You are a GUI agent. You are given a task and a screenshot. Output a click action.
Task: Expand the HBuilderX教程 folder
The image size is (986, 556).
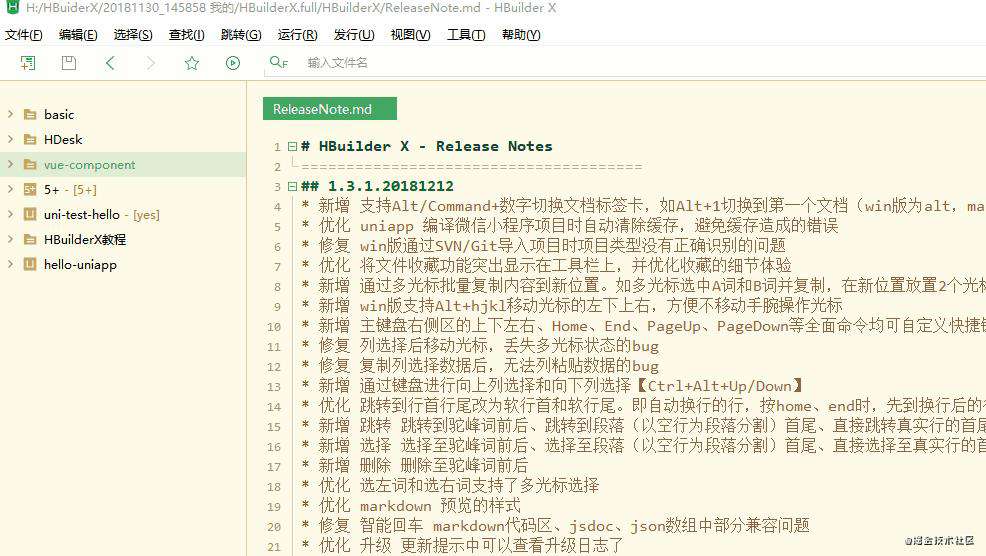coord(10,239)
